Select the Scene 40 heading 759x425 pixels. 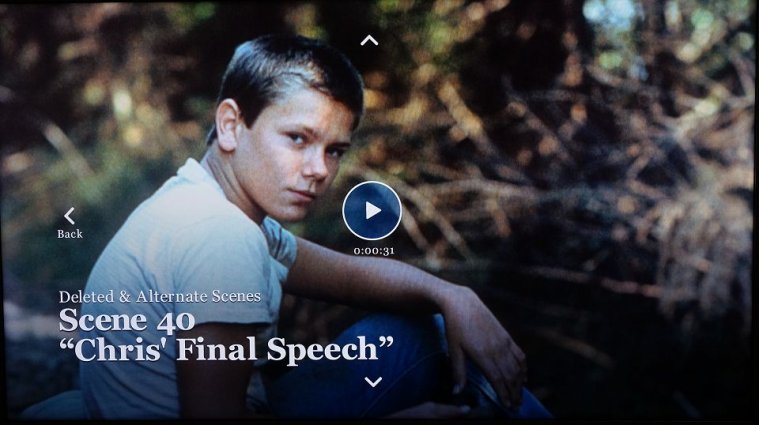tap(127, 320)
